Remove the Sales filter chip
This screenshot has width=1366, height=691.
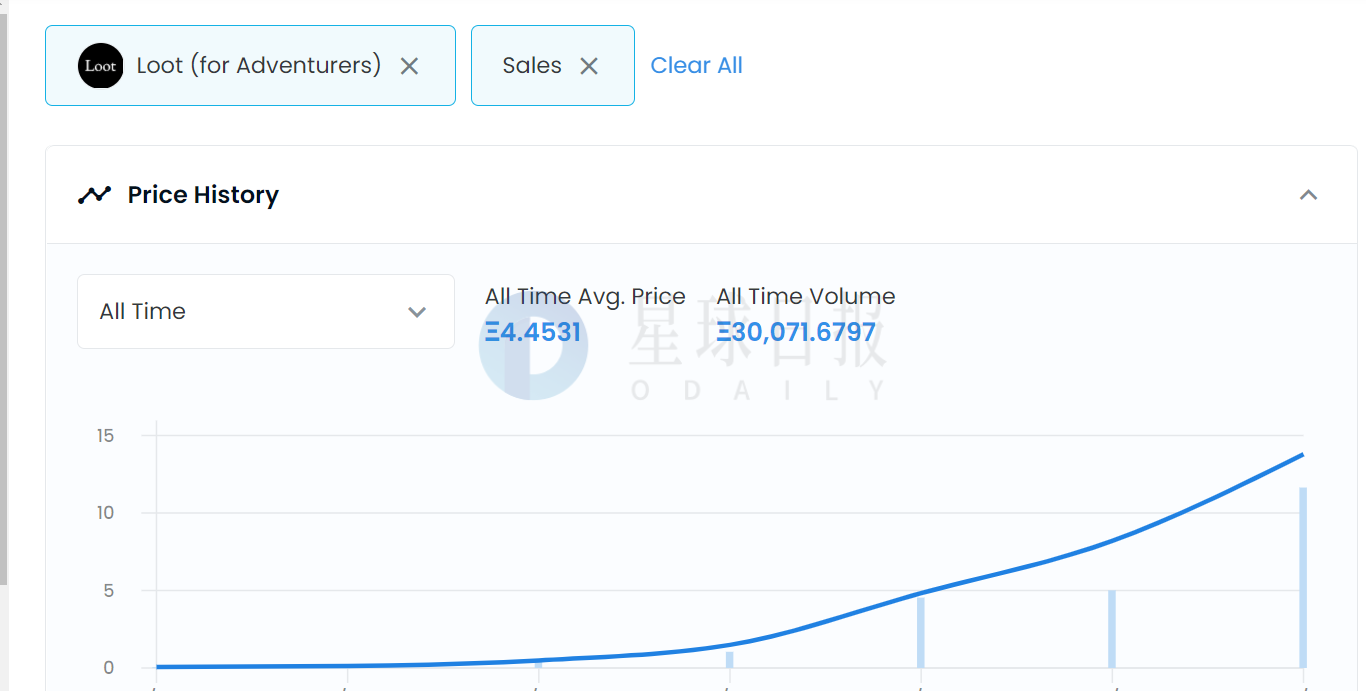click(589, 66)
